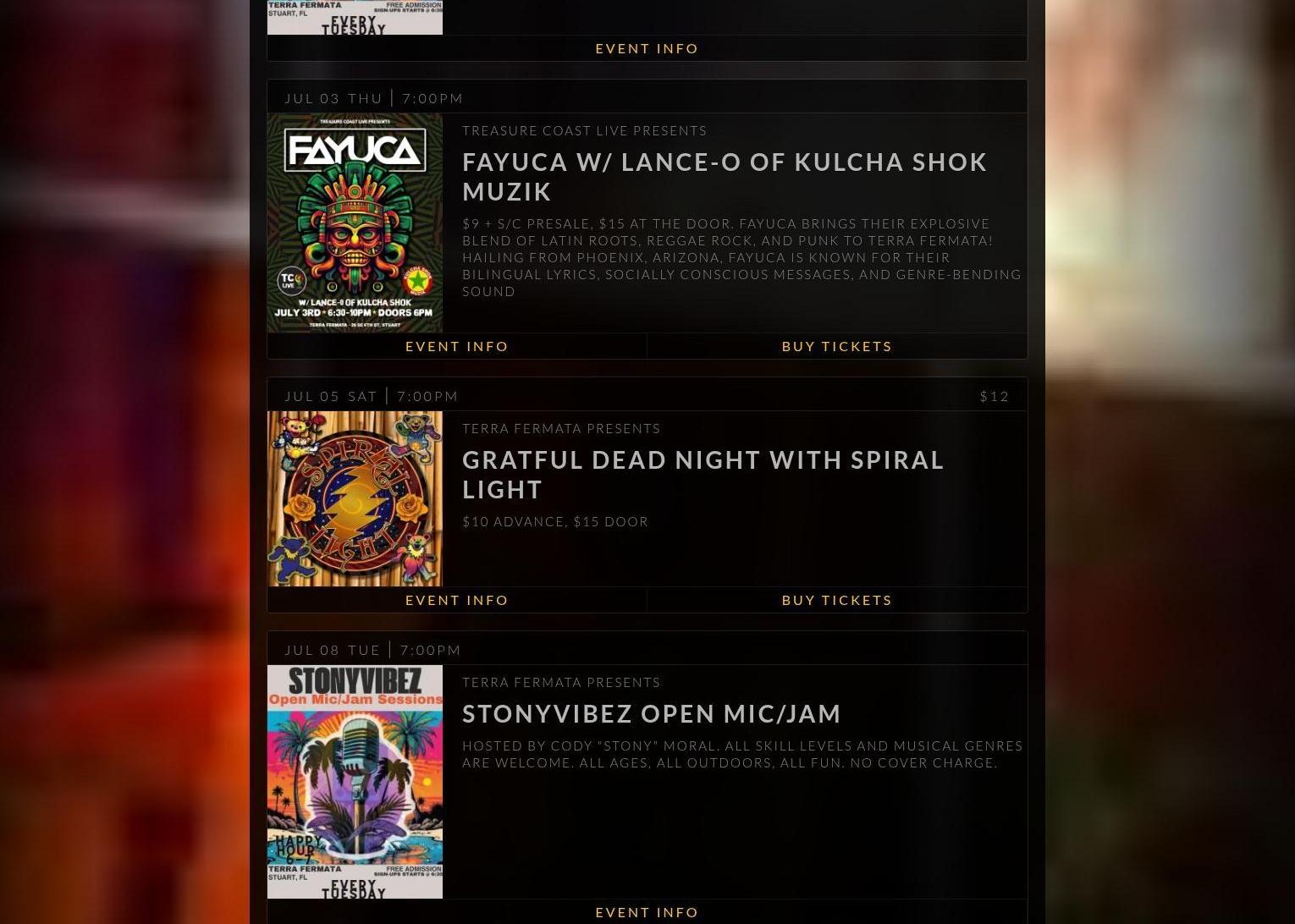Open the Stonyvibez microphone poster below JUL 08
This screenshot has height=924, width=1295.
tap(355, 782)
